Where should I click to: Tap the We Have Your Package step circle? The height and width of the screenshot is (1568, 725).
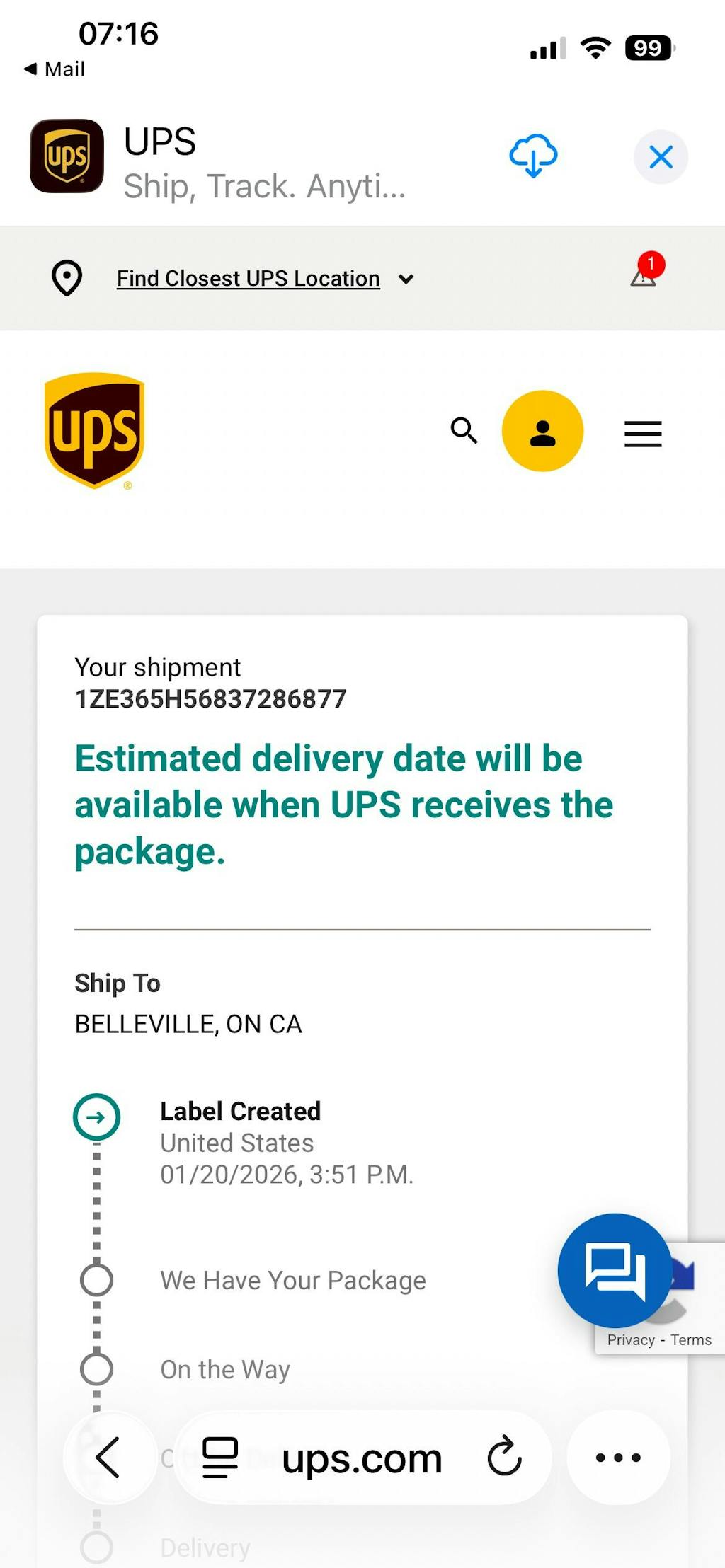pos(96,1279)
